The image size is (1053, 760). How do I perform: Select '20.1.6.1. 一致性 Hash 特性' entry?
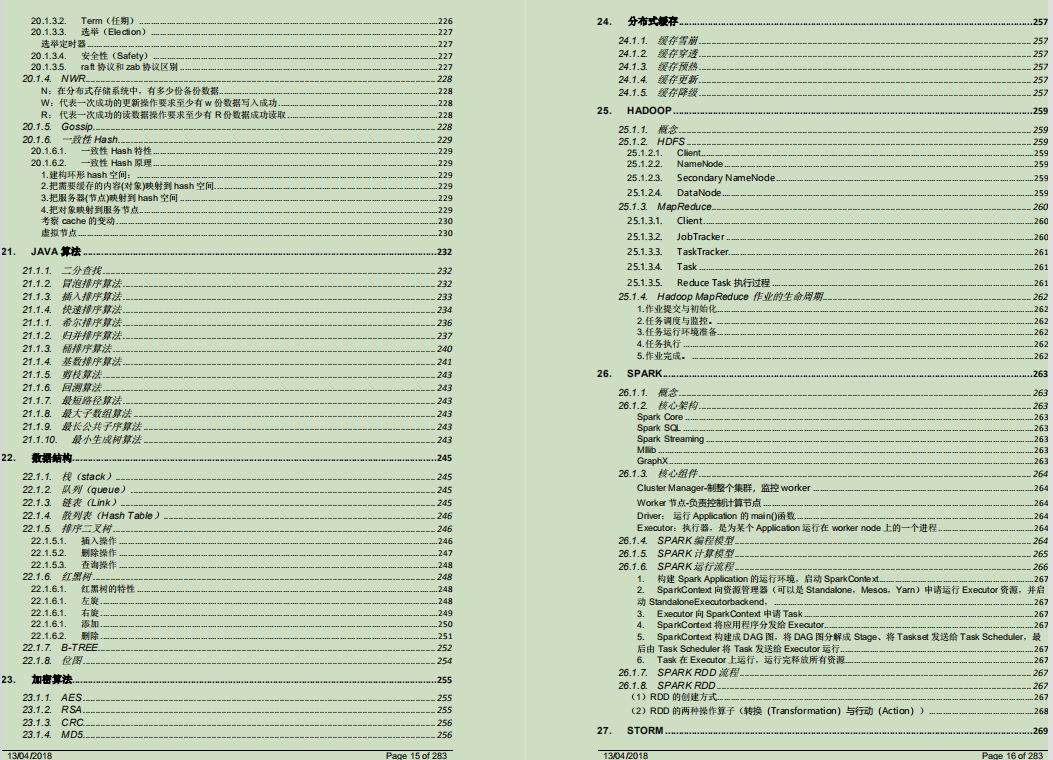[x=242, y=151]
